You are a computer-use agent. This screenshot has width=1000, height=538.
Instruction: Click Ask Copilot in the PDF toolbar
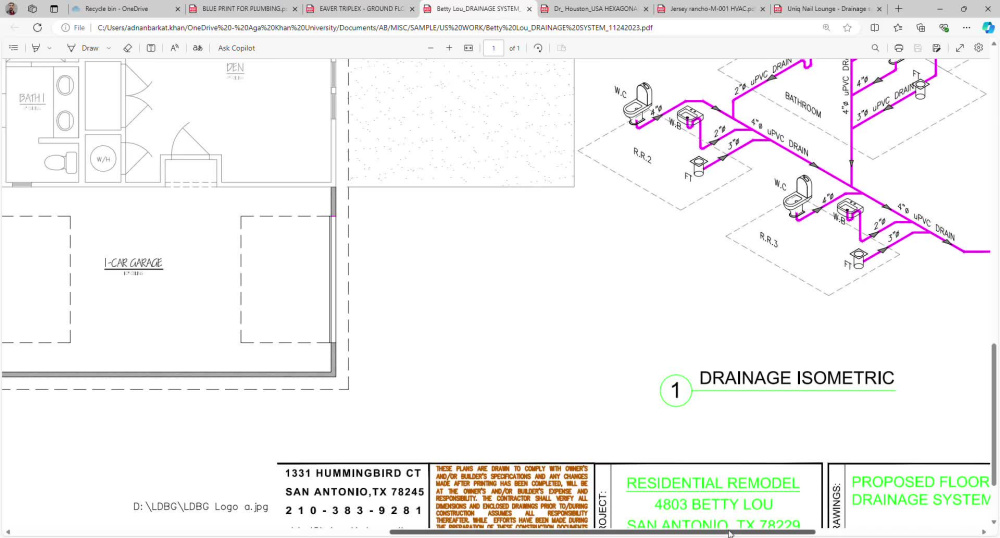tap(236, 48)
